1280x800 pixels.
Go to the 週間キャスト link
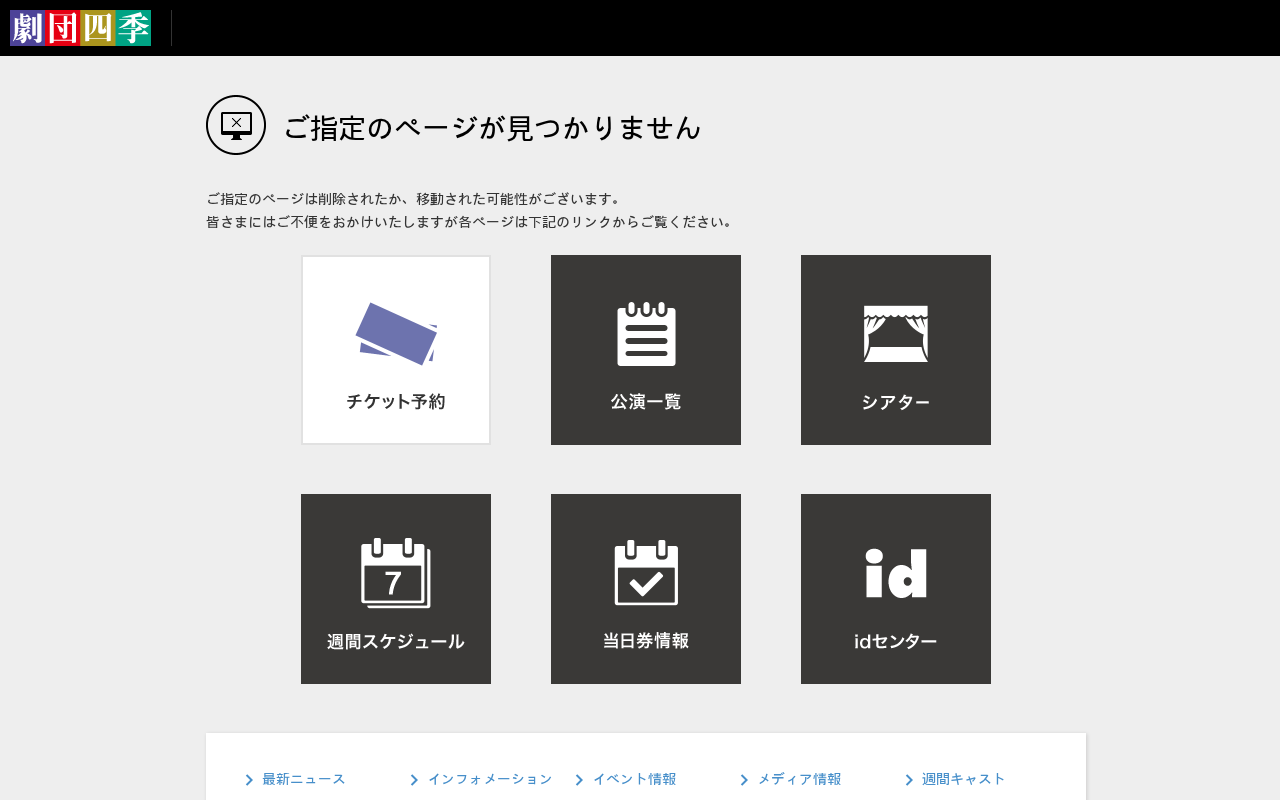click(x=964, y=779)
